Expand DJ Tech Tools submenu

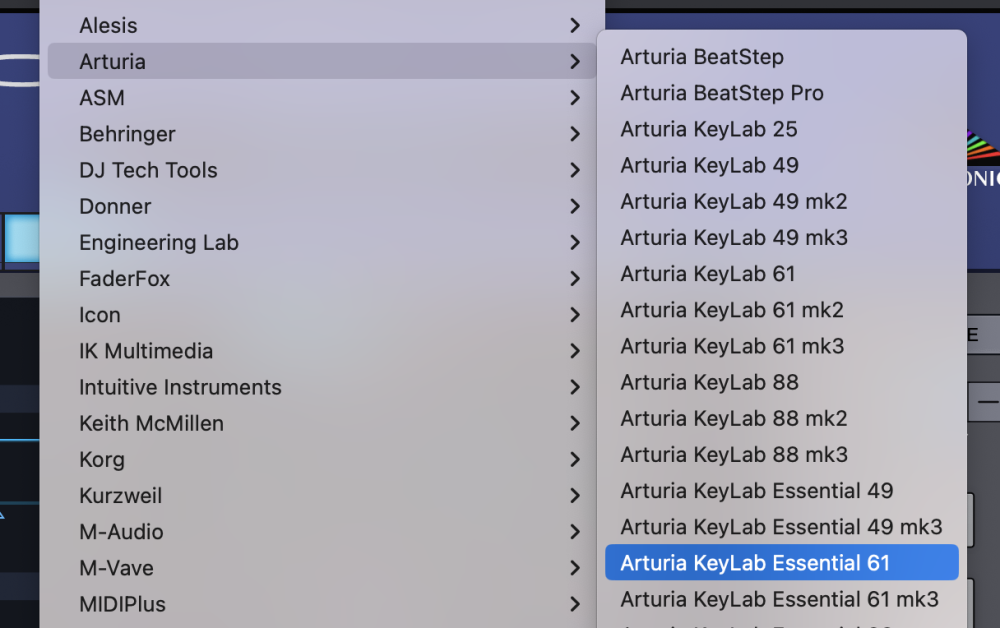pos(148,170)
